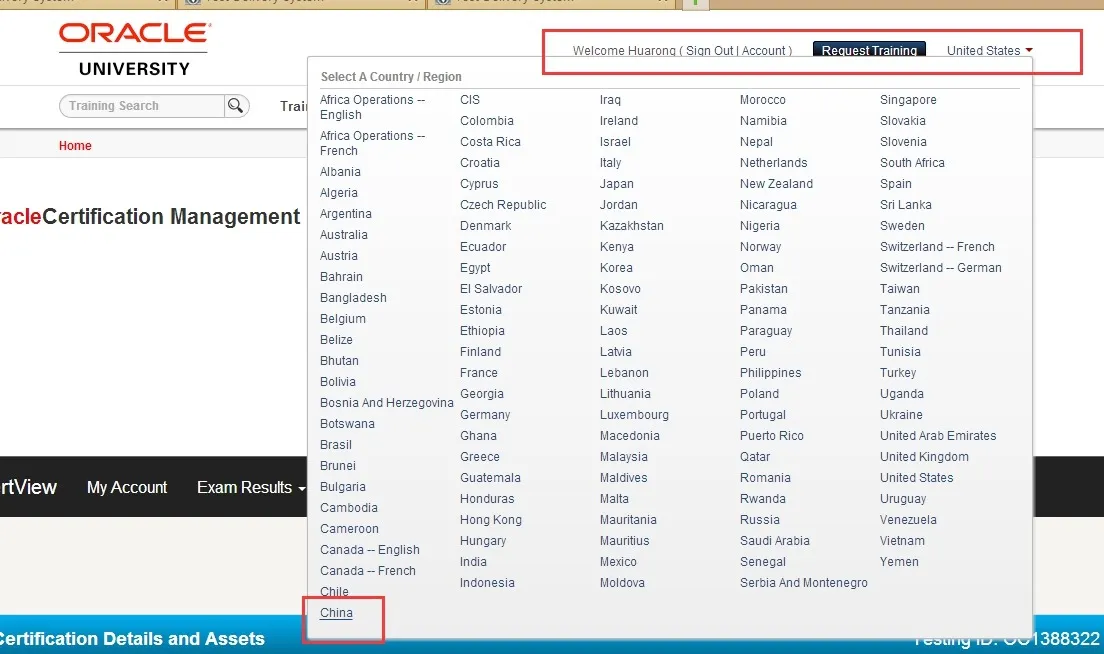Select Sri Lanka from the list

coord(905,205)
